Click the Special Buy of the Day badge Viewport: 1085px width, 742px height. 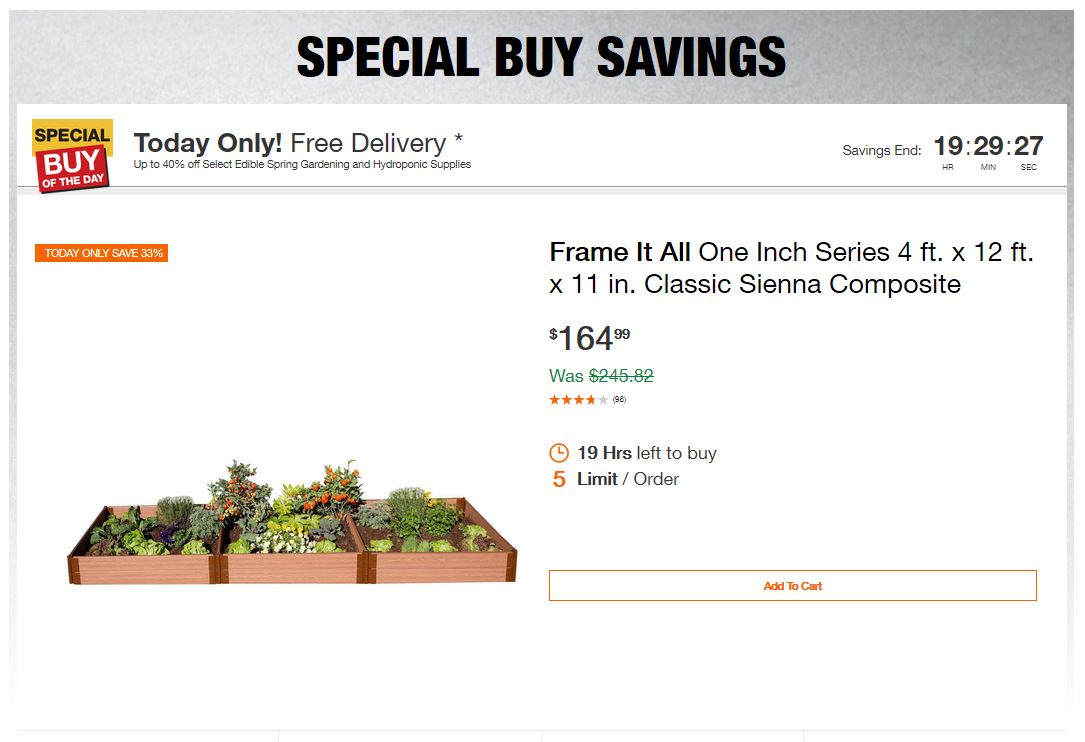[72, 156]
